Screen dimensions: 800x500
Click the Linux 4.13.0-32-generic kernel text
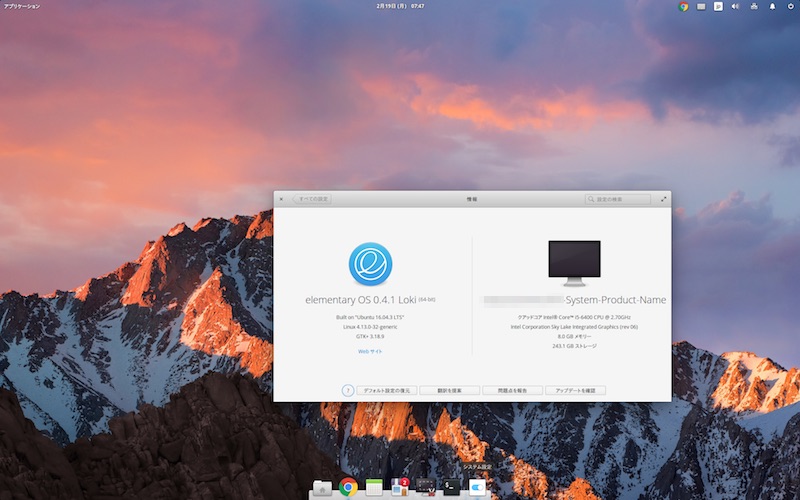tap(370, 327)
